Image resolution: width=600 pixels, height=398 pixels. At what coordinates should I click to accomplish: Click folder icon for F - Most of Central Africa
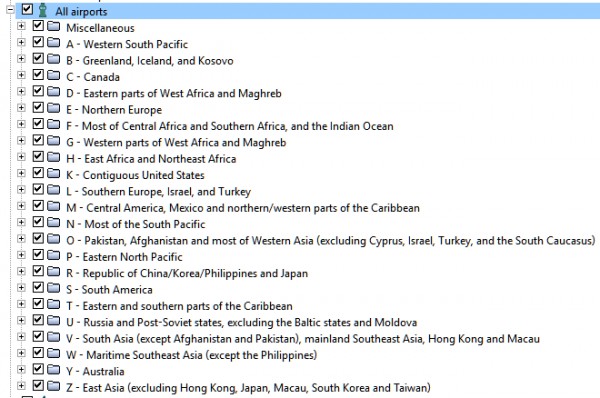coord(54,124)
